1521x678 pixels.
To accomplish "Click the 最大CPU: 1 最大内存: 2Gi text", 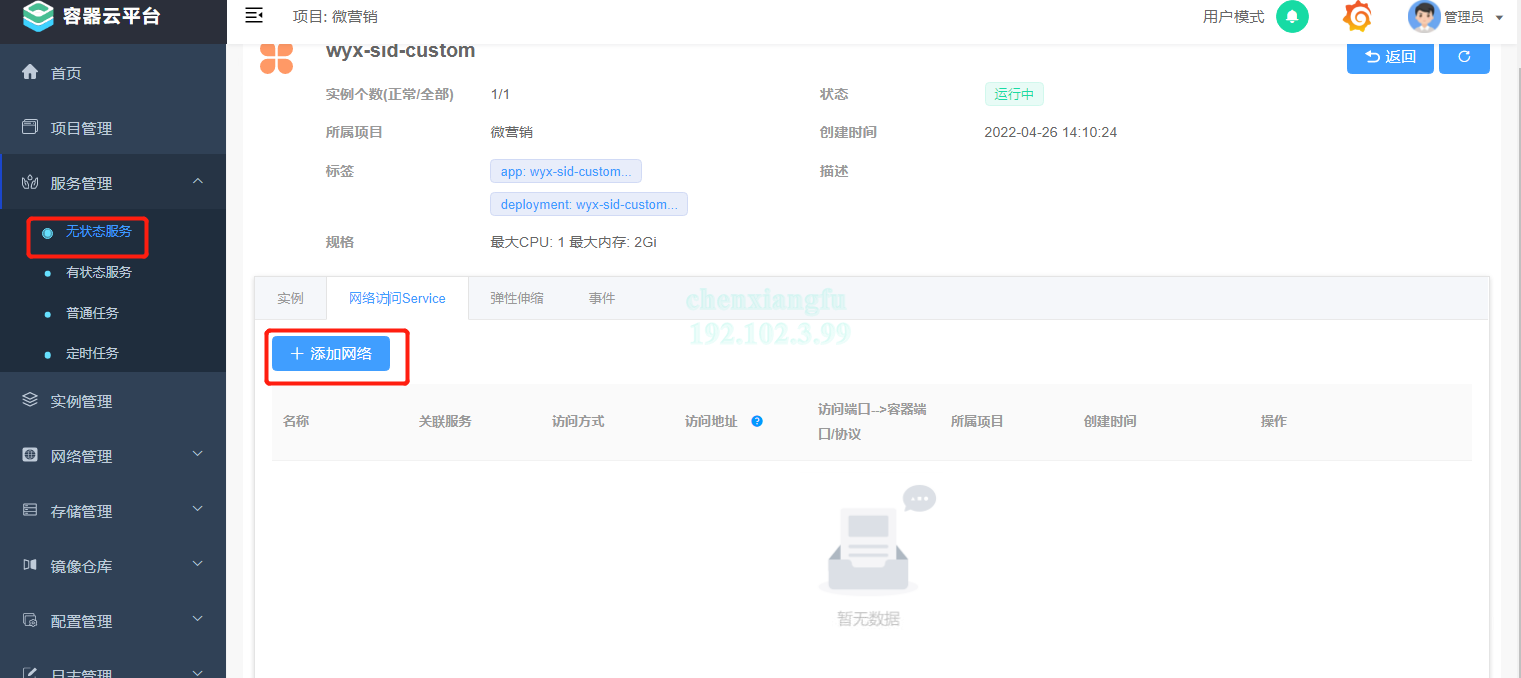I will pos(573,242).
